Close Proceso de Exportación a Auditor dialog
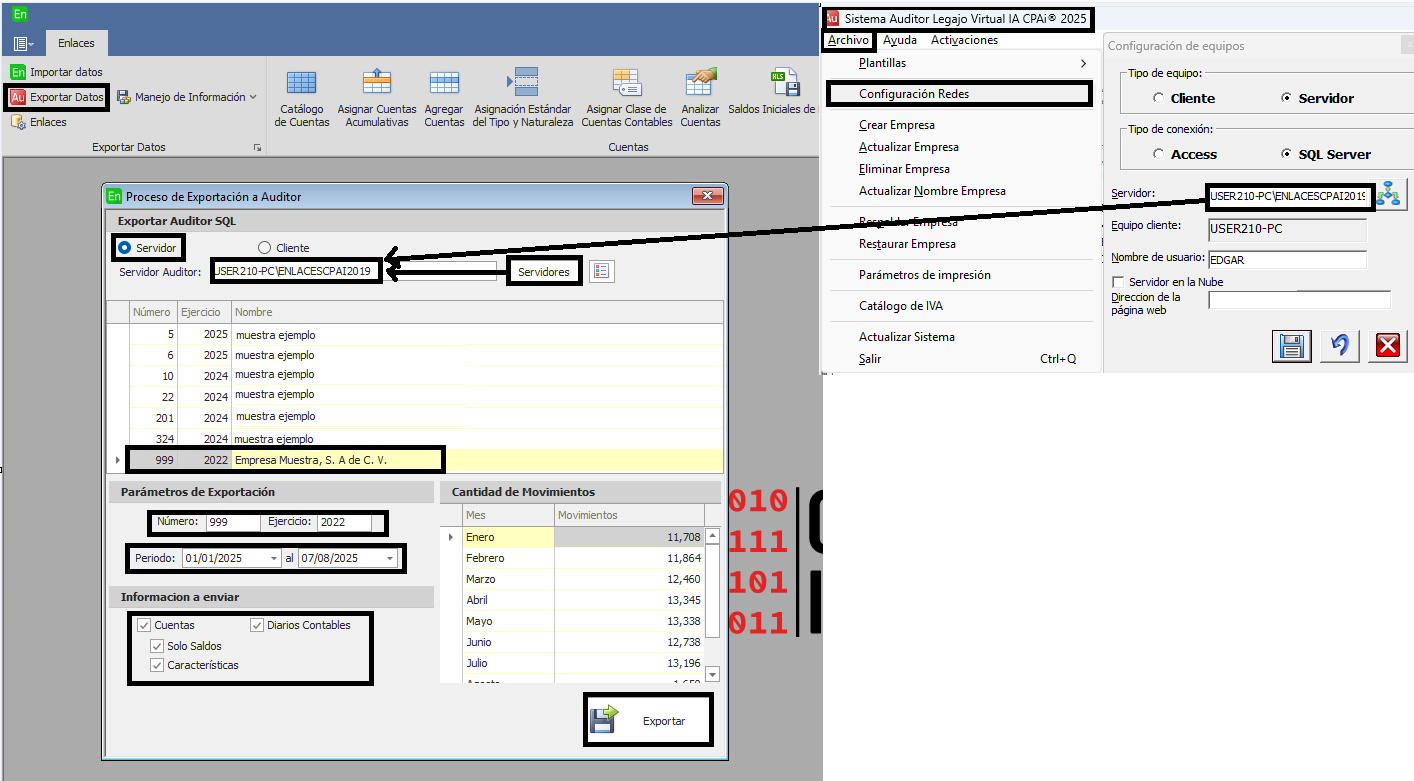The image size is (1414, 781). click(707, 196)
